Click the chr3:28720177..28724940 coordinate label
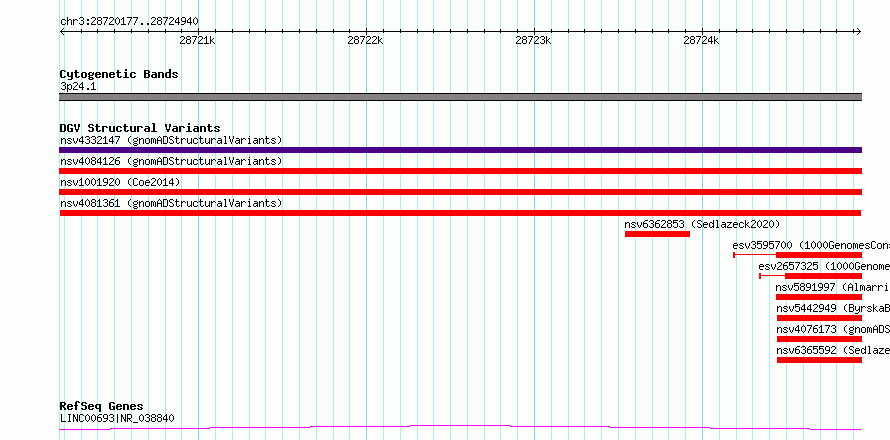The width and height of the screenshot is (890, 440). [x=129, y=22]
